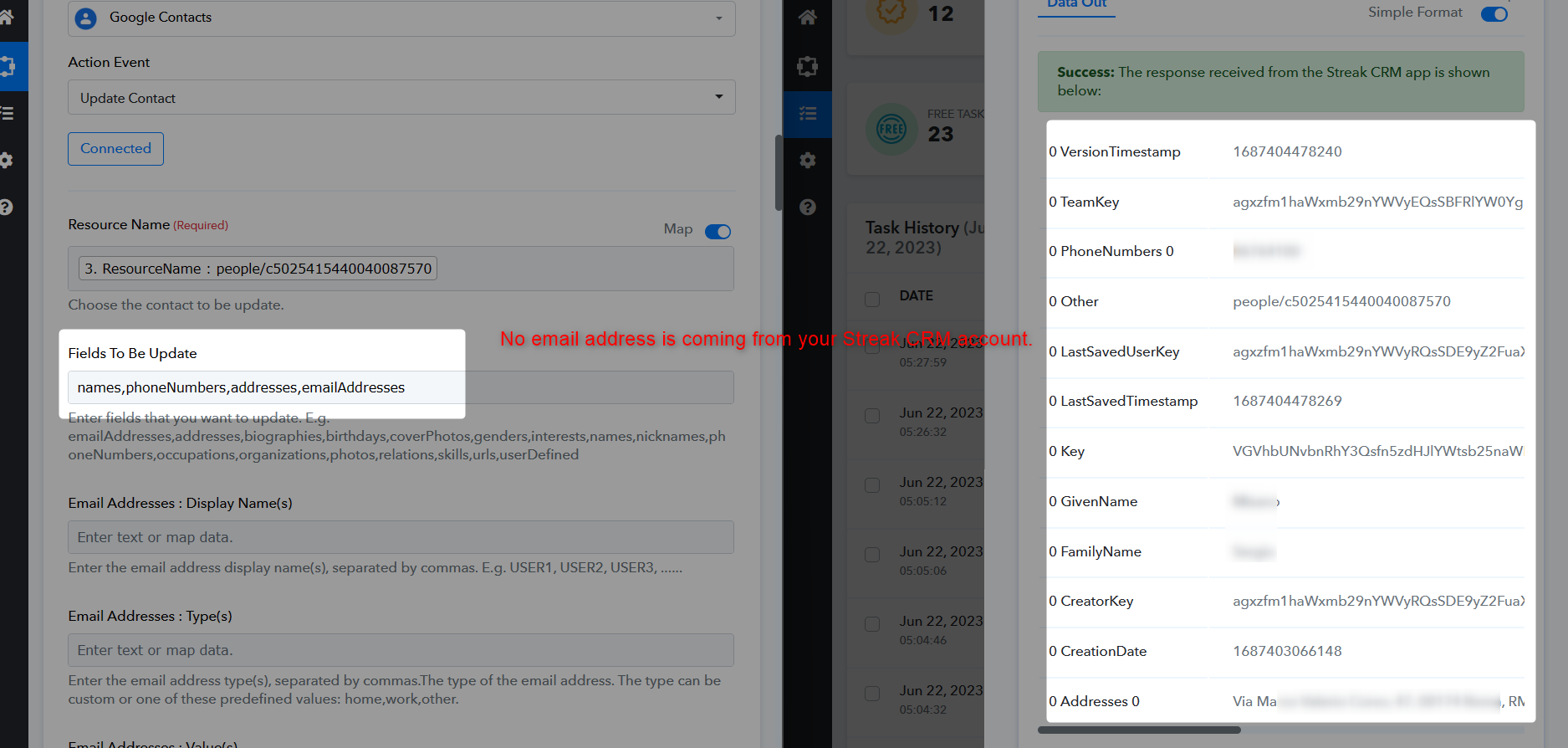Click the Google Contacts app icon

pyautogui.click(x=86, y=18)
